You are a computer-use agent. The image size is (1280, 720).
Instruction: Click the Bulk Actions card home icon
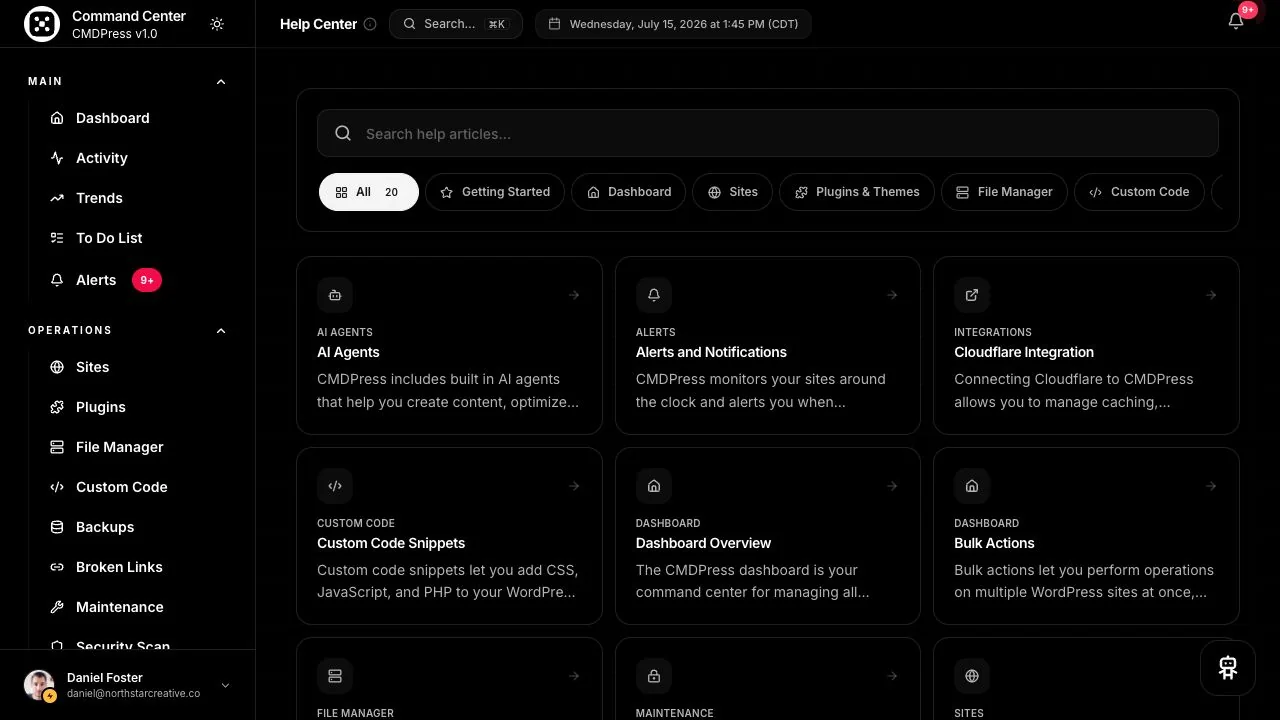coord(972,486)
